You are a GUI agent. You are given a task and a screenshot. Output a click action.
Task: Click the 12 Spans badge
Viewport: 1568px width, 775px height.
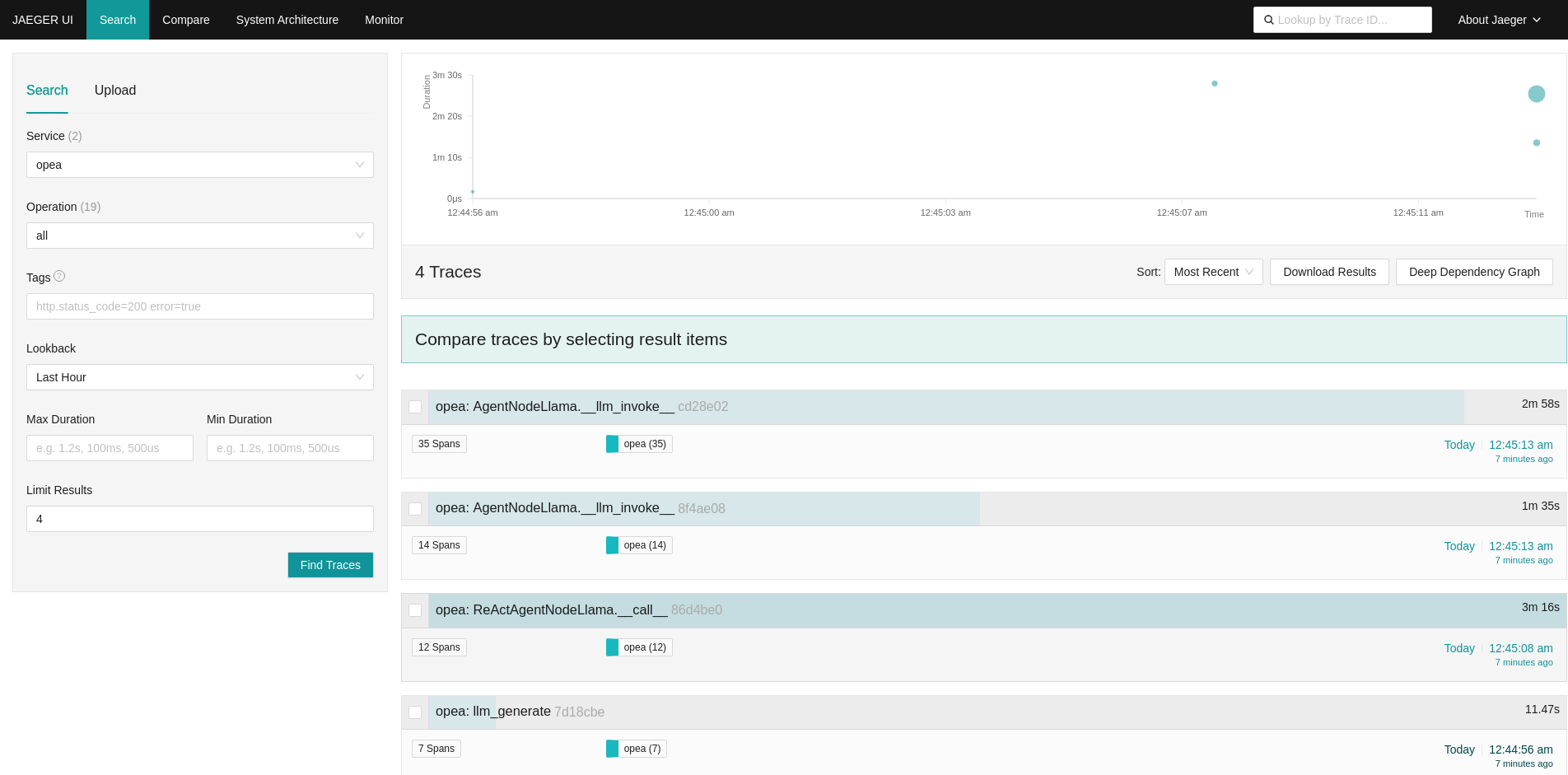[x=439, y=647]
